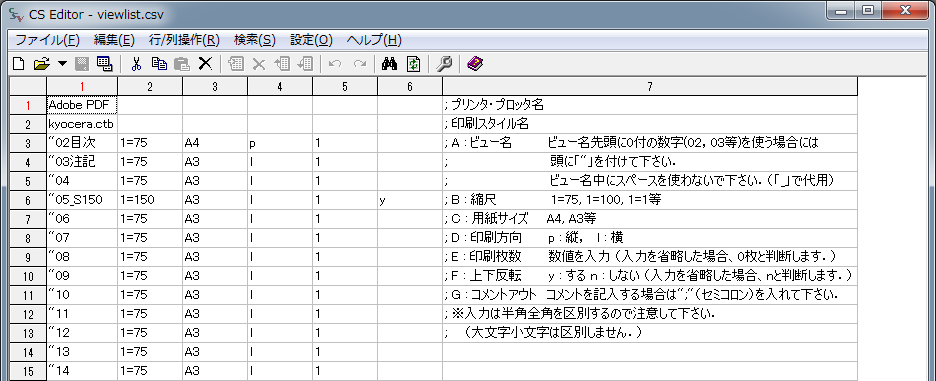Click the CS Editor title bar app icon
The height and width of the screenshot is (381, 936).
[16, 14]
